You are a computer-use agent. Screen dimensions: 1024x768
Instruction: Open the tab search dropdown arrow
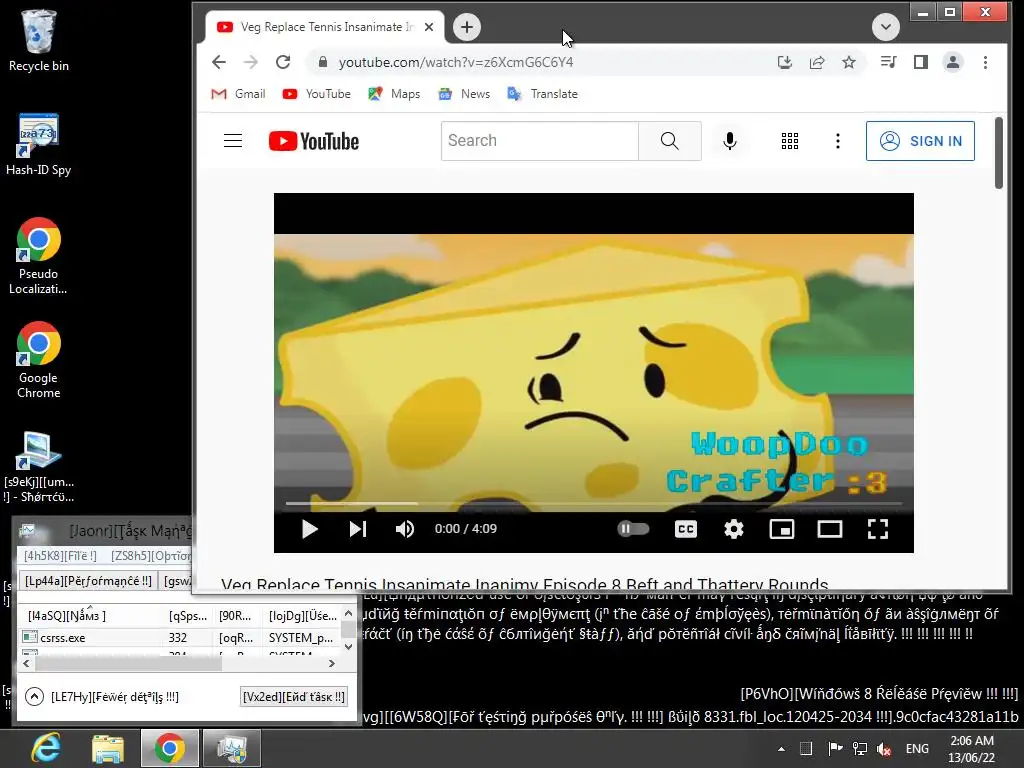click(x=886, y=27)
